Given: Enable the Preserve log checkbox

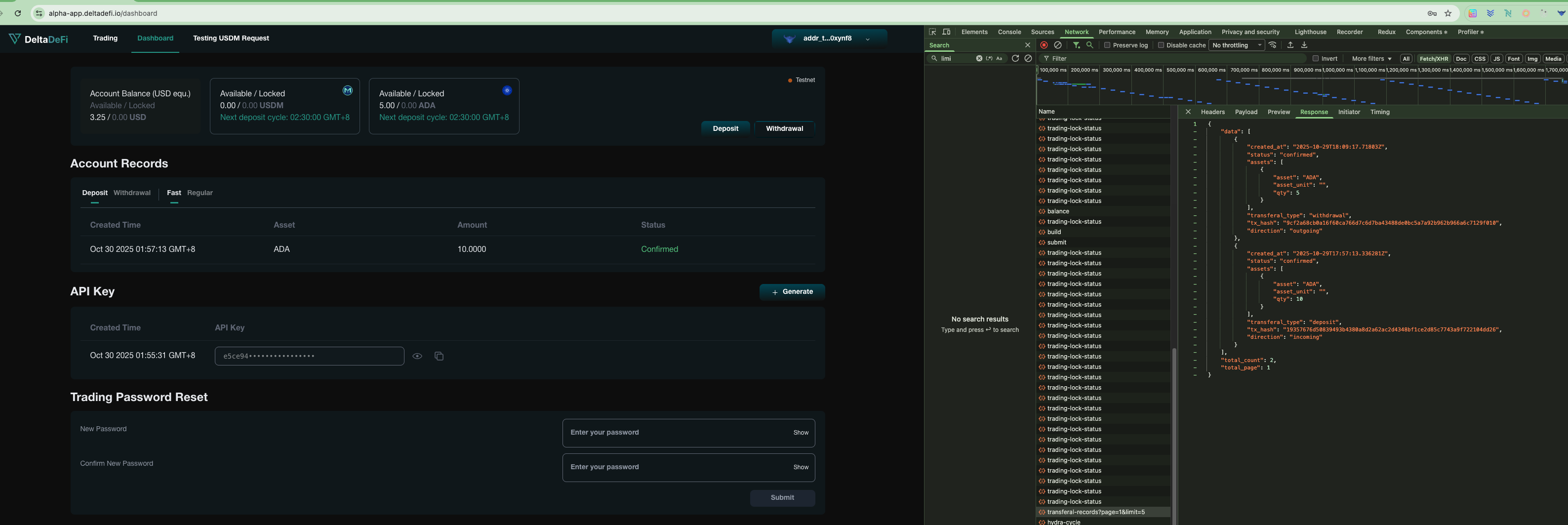Looking at the screenshot, I should click(x=1107, y=45).
